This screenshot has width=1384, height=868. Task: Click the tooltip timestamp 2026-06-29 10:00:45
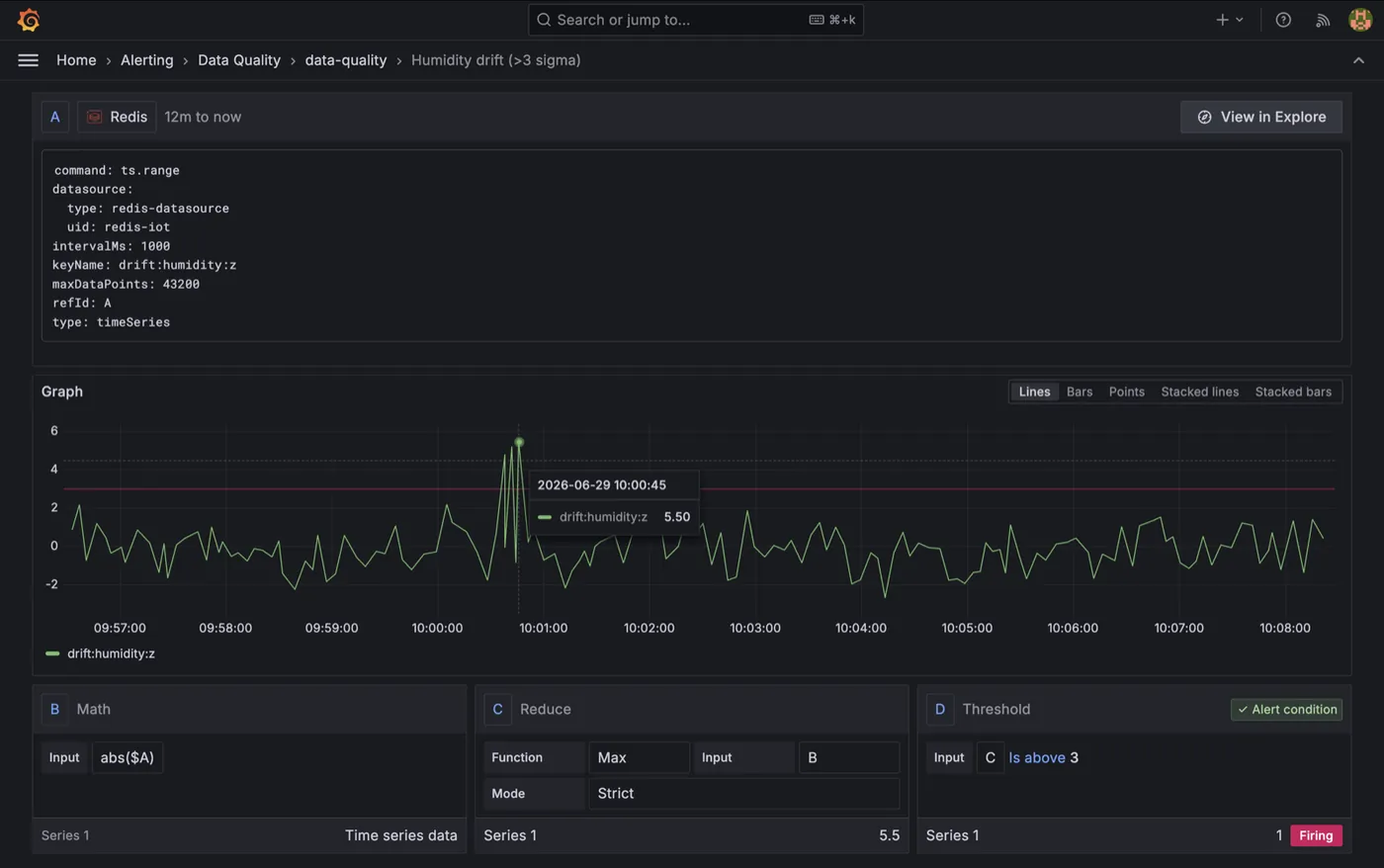[601, 484]
